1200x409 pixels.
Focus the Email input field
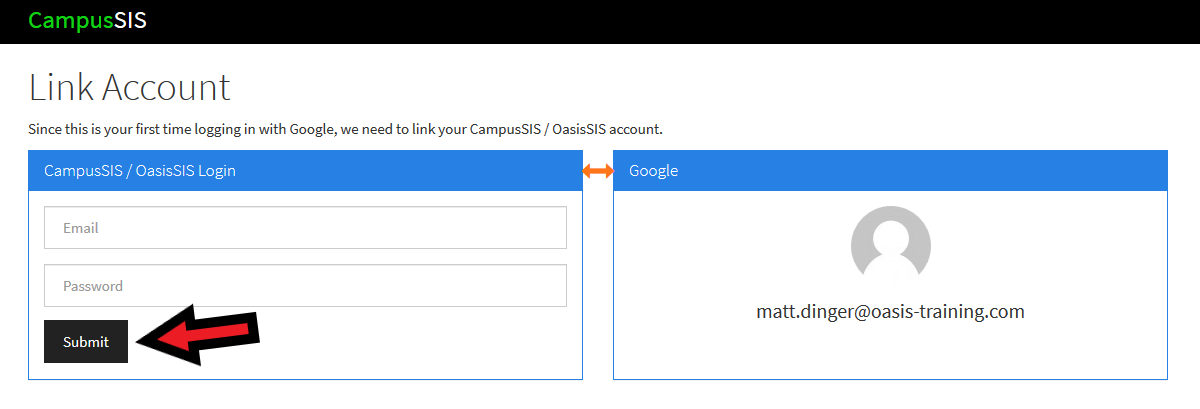pyautogui.click(x=305, y=228)
